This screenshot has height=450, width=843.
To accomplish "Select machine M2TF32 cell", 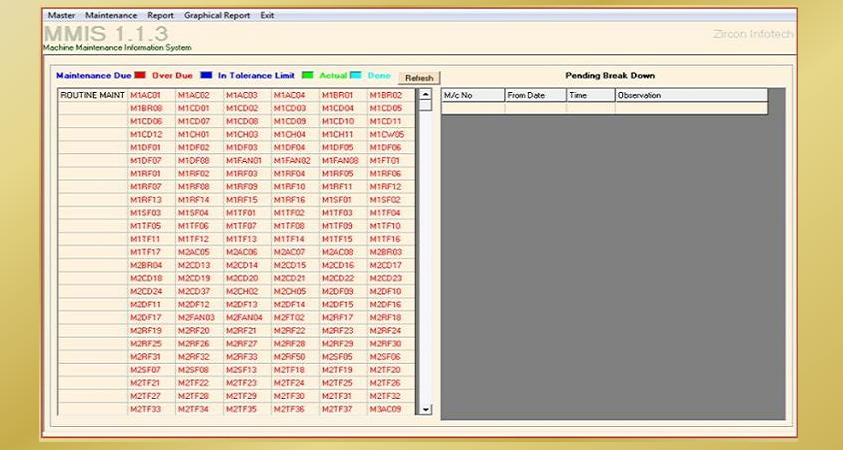I will point(391,396).
